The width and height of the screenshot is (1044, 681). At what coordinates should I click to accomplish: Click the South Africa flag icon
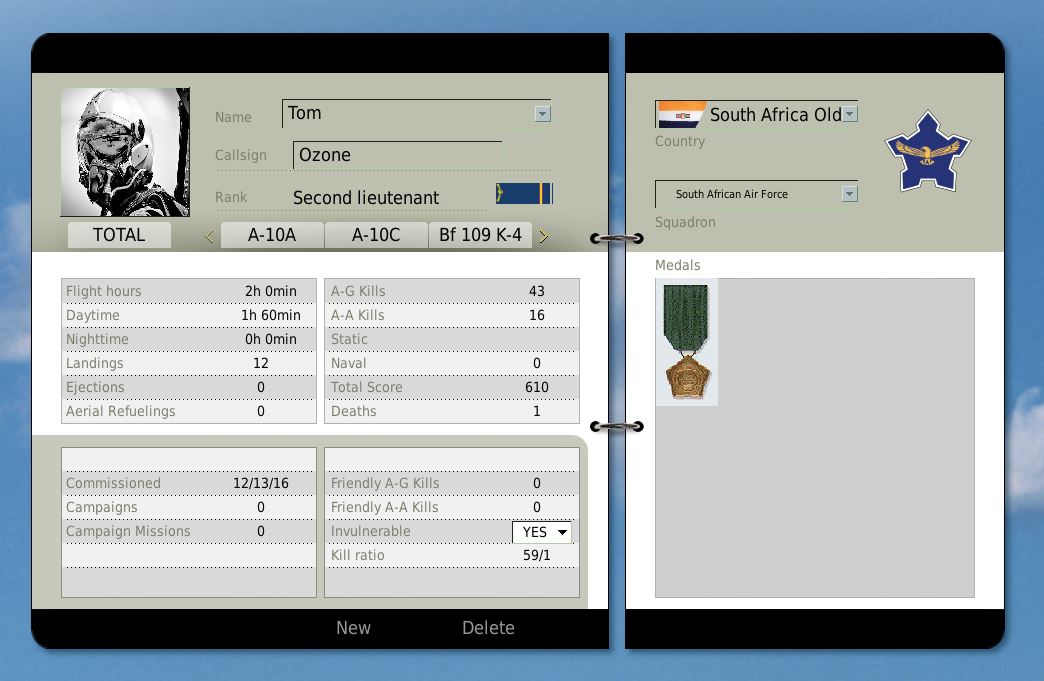click(681, 115)
